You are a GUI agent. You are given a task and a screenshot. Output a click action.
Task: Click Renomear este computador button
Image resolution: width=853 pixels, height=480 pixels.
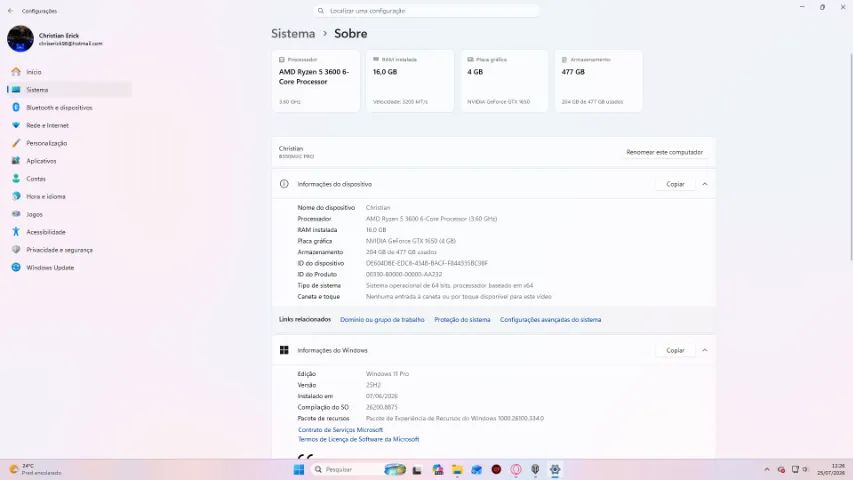click(x=664, y=152)
